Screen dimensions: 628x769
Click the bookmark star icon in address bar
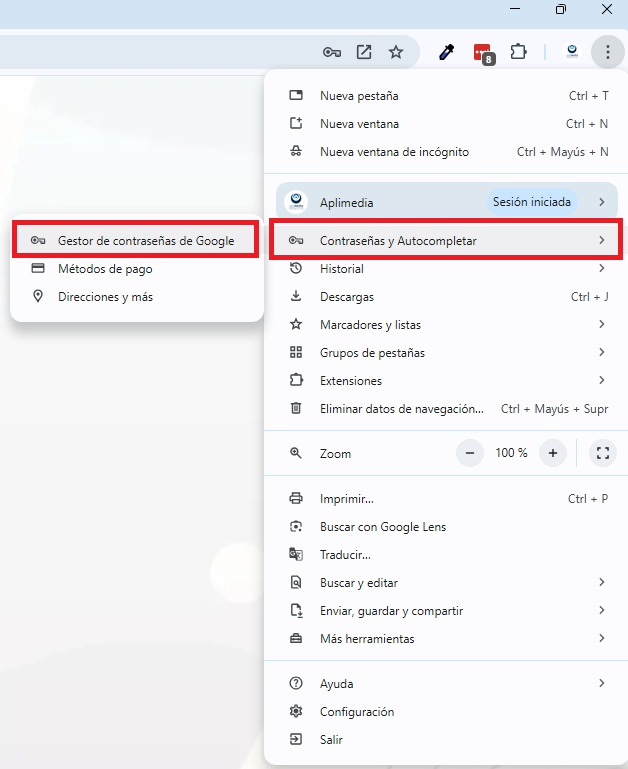click(x=396, y=52)
